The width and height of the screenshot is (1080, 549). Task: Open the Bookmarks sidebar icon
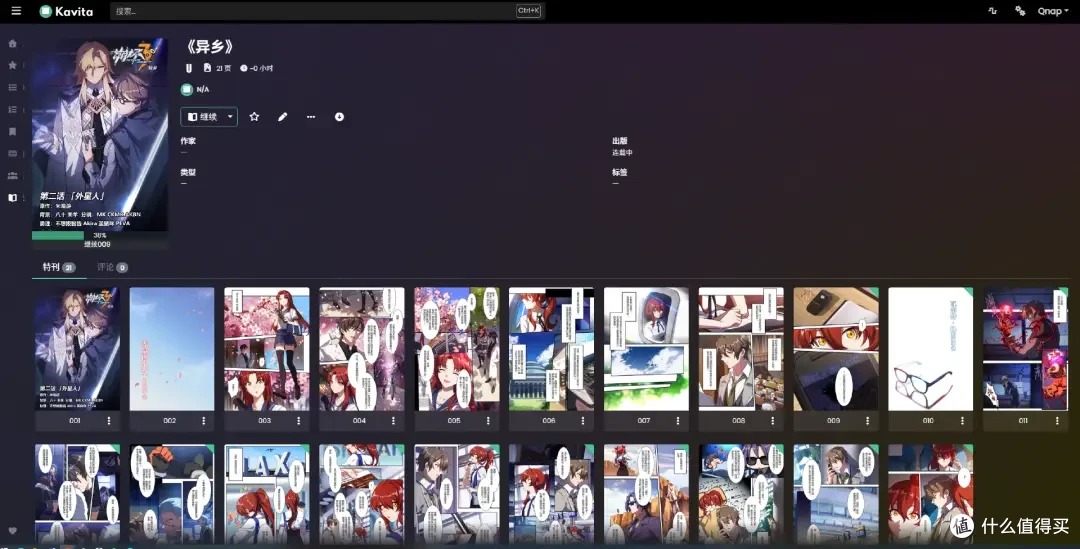(x=12, y=132)
